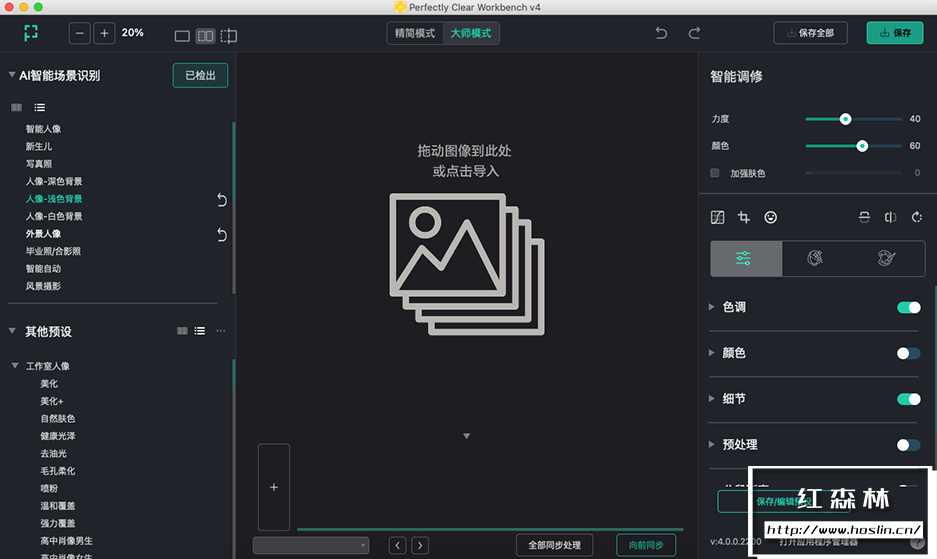Zoom out with the minus button

[79, 33]
